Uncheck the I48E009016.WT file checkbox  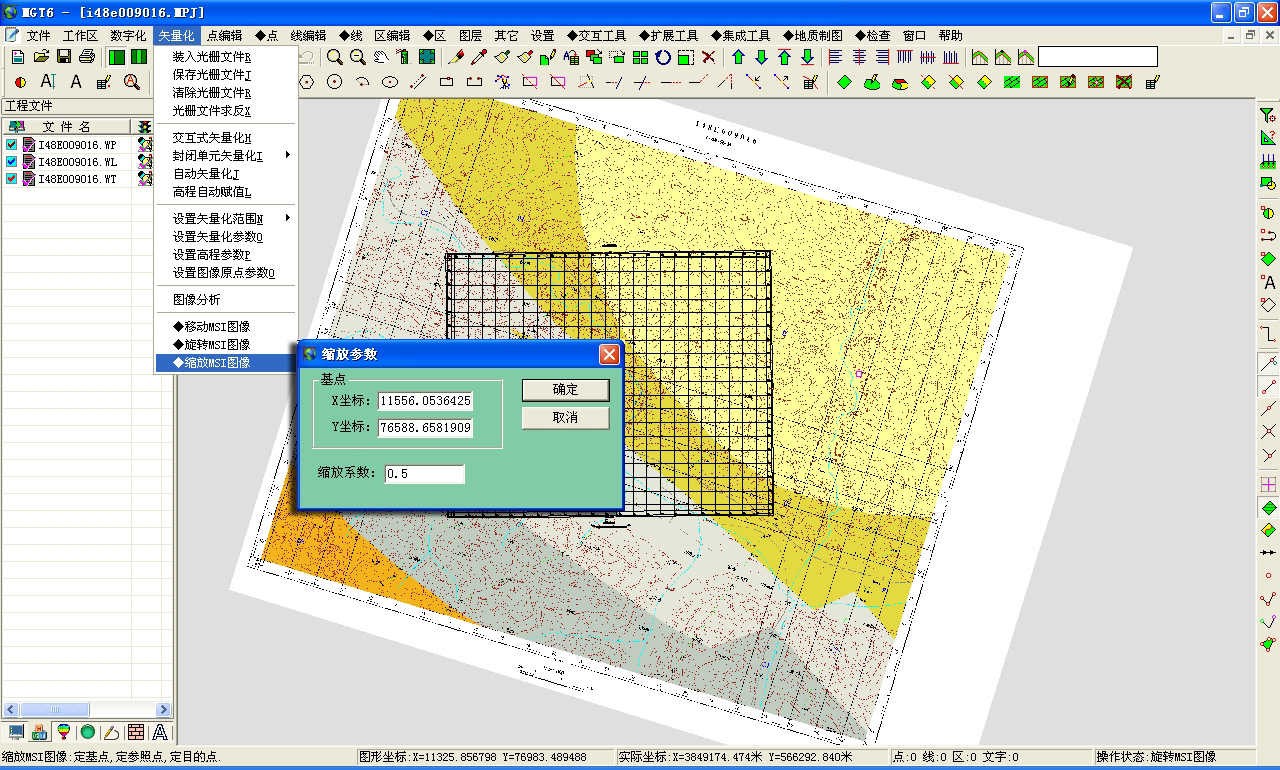(x=11, y=178)
